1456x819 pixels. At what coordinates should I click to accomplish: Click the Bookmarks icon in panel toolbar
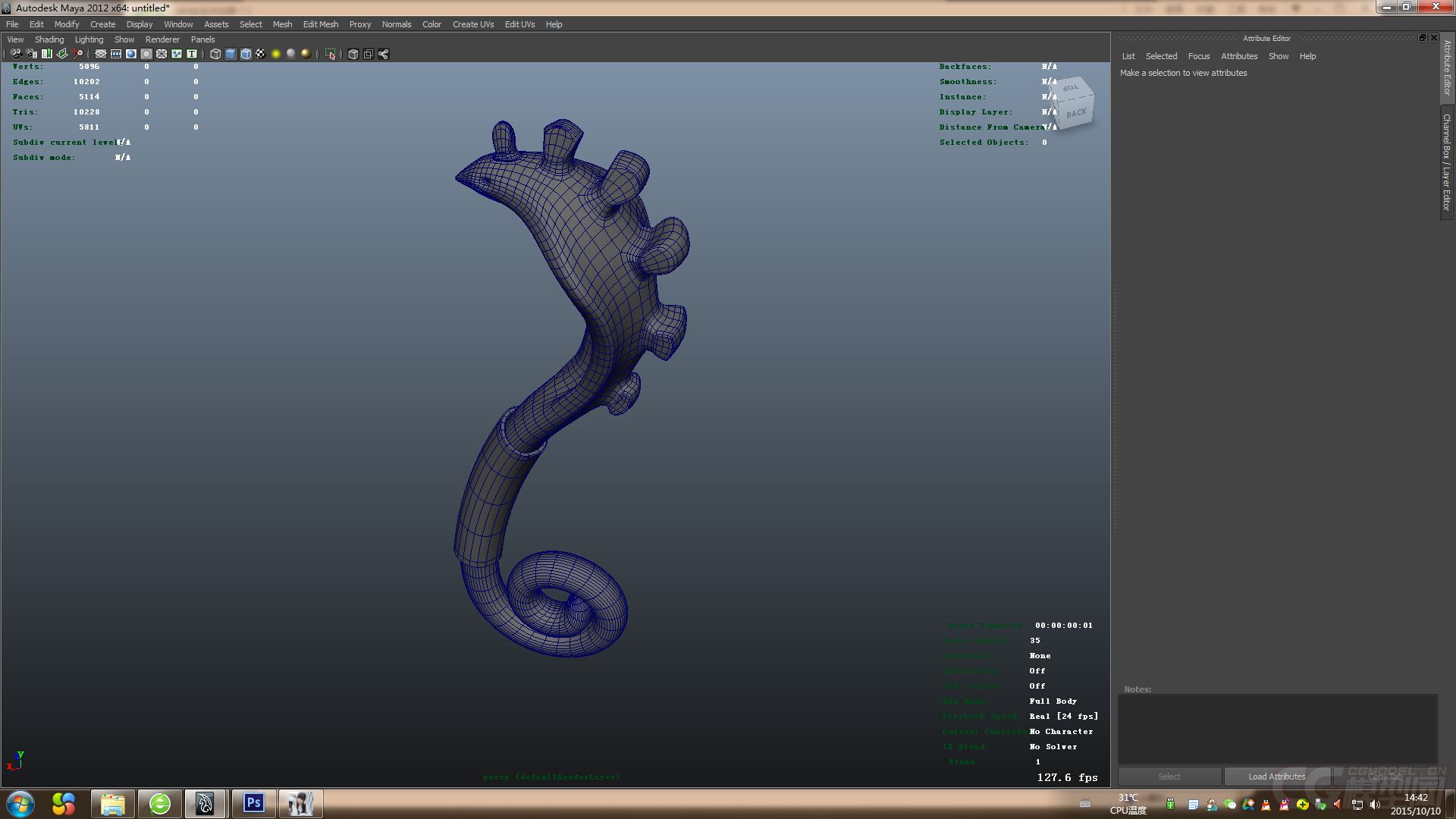tap(47, 54)
